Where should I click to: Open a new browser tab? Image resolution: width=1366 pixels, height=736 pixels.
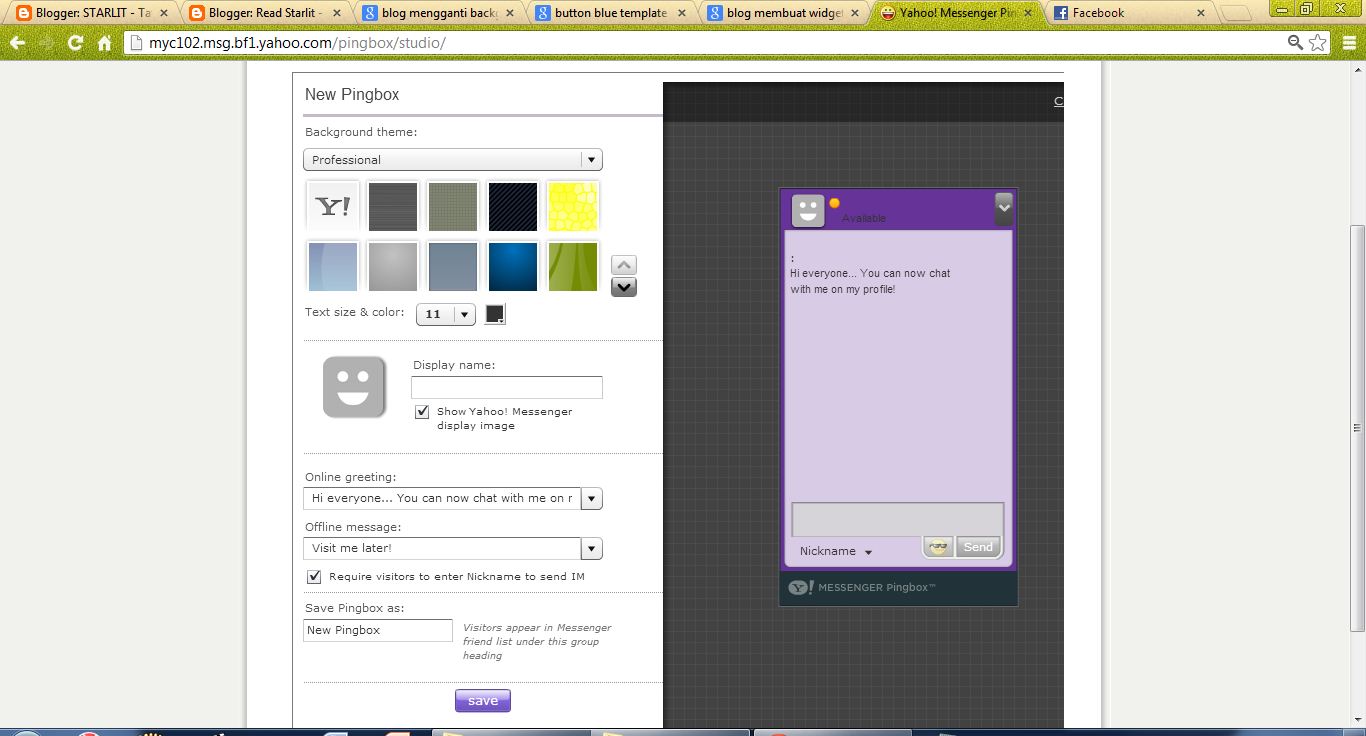point(1236,14)
